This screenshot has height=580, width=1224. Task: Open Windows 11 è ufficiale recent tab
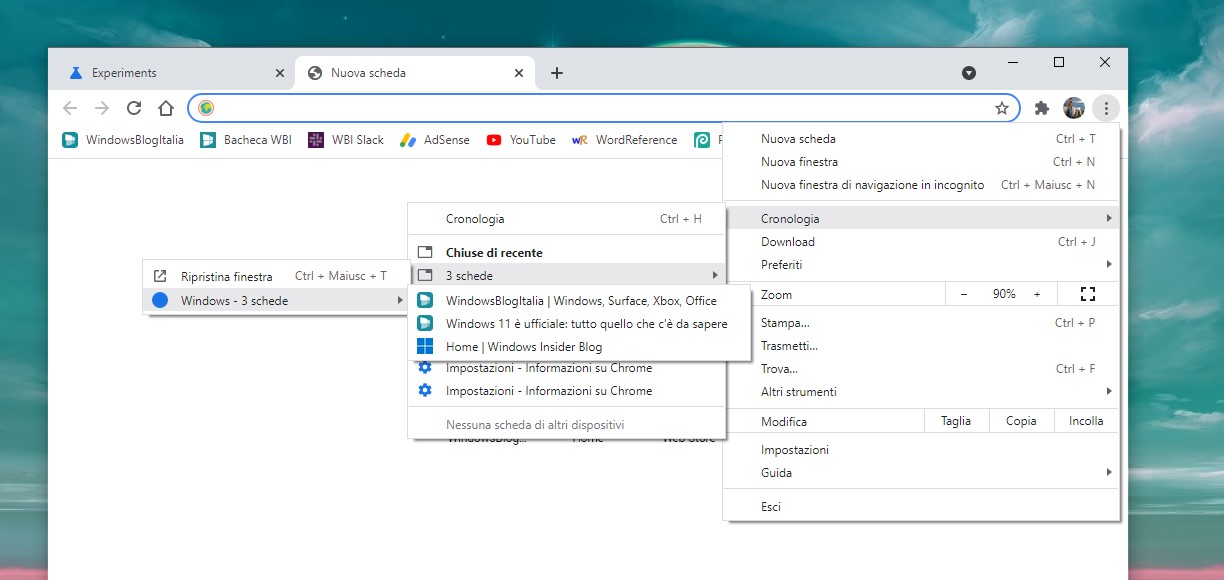[x=580, y=324]
